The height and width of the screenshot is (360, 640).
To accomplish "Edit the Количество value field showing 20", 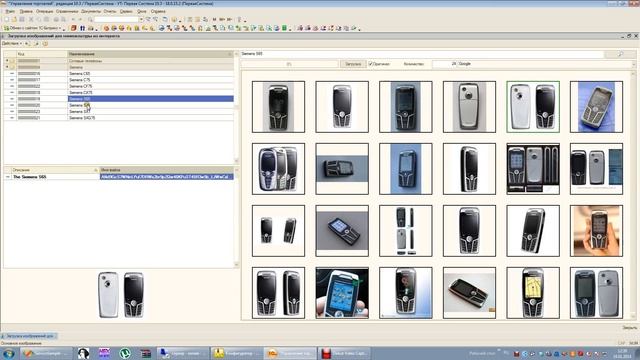I will pyautogui.click(x=444, y=64).
